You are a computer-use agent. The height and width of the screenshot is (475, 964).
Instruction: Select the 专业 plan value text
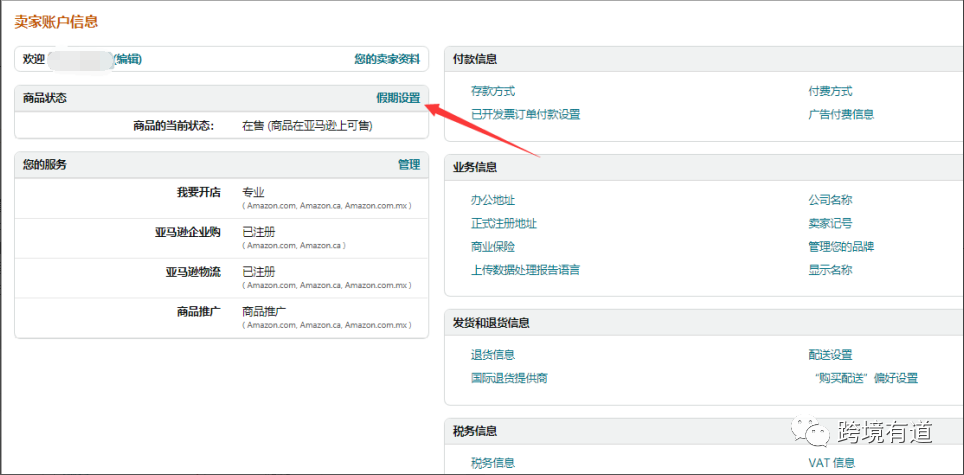coord(253,192)
